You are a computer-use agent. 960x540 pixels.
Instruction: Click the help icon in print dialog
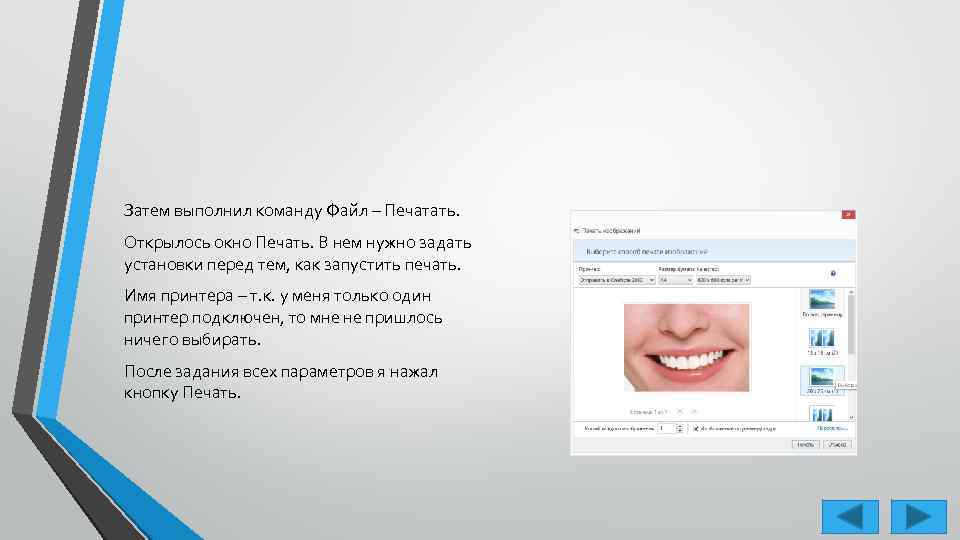[833, 273]
